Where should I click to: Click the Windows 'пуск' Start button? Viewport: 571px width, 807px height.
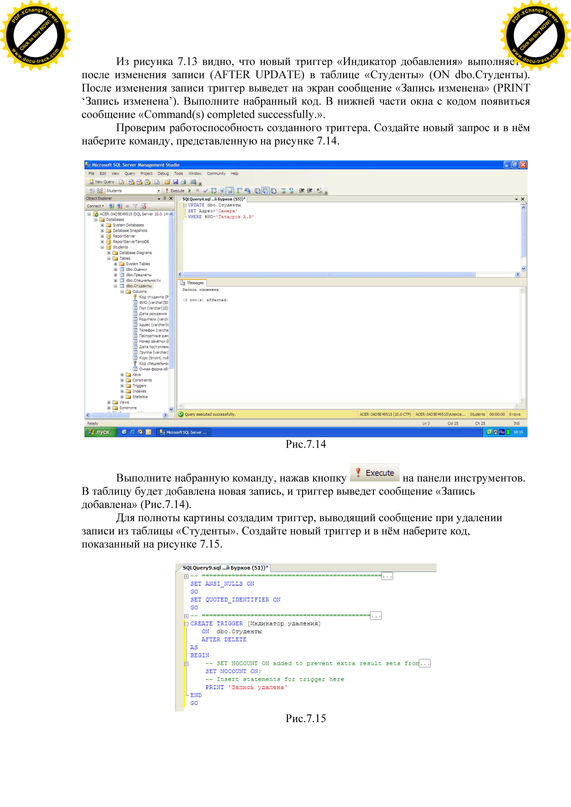point(100,432)
